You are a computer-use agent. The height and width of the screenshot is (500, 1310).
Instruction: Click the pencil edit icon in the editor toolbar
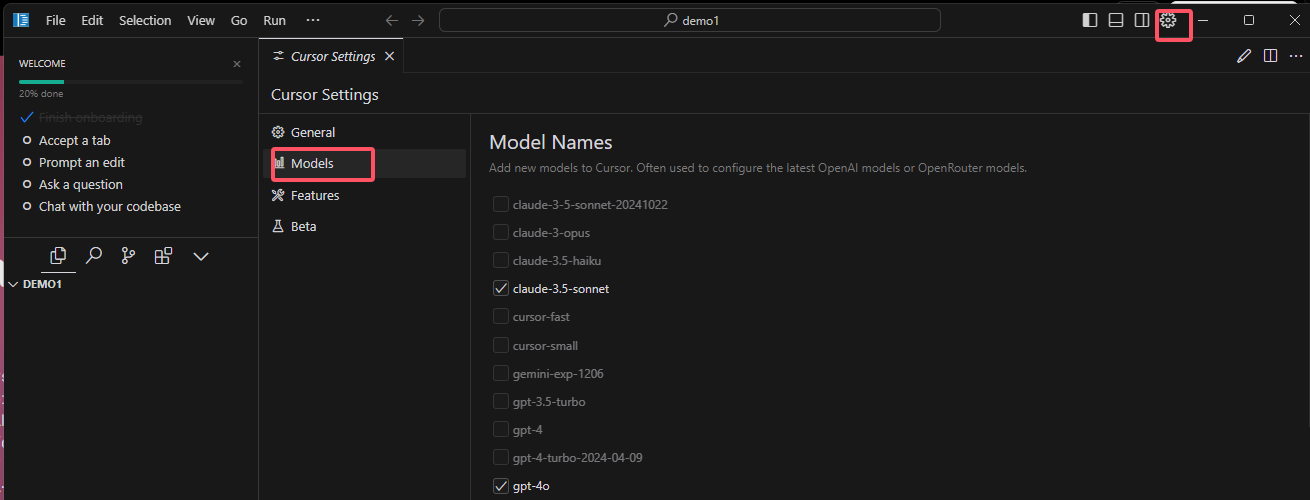(x=1244, y=56)
